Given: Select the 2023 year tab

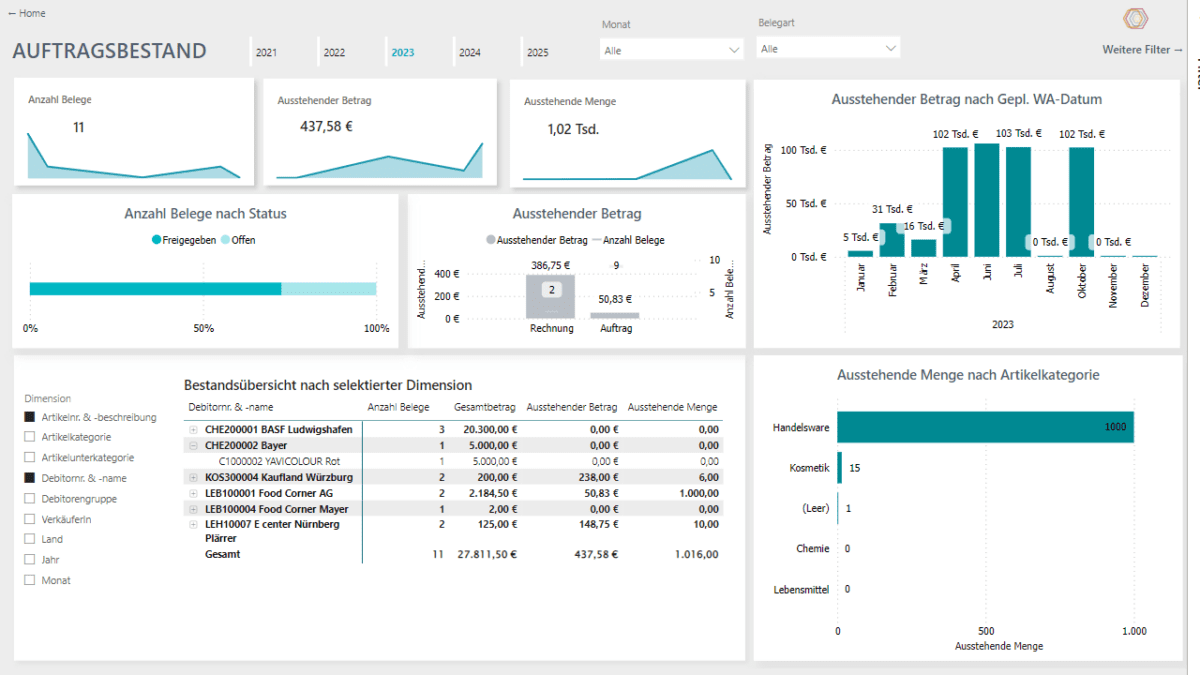Looking at the screenshot, I should point(402,52).
